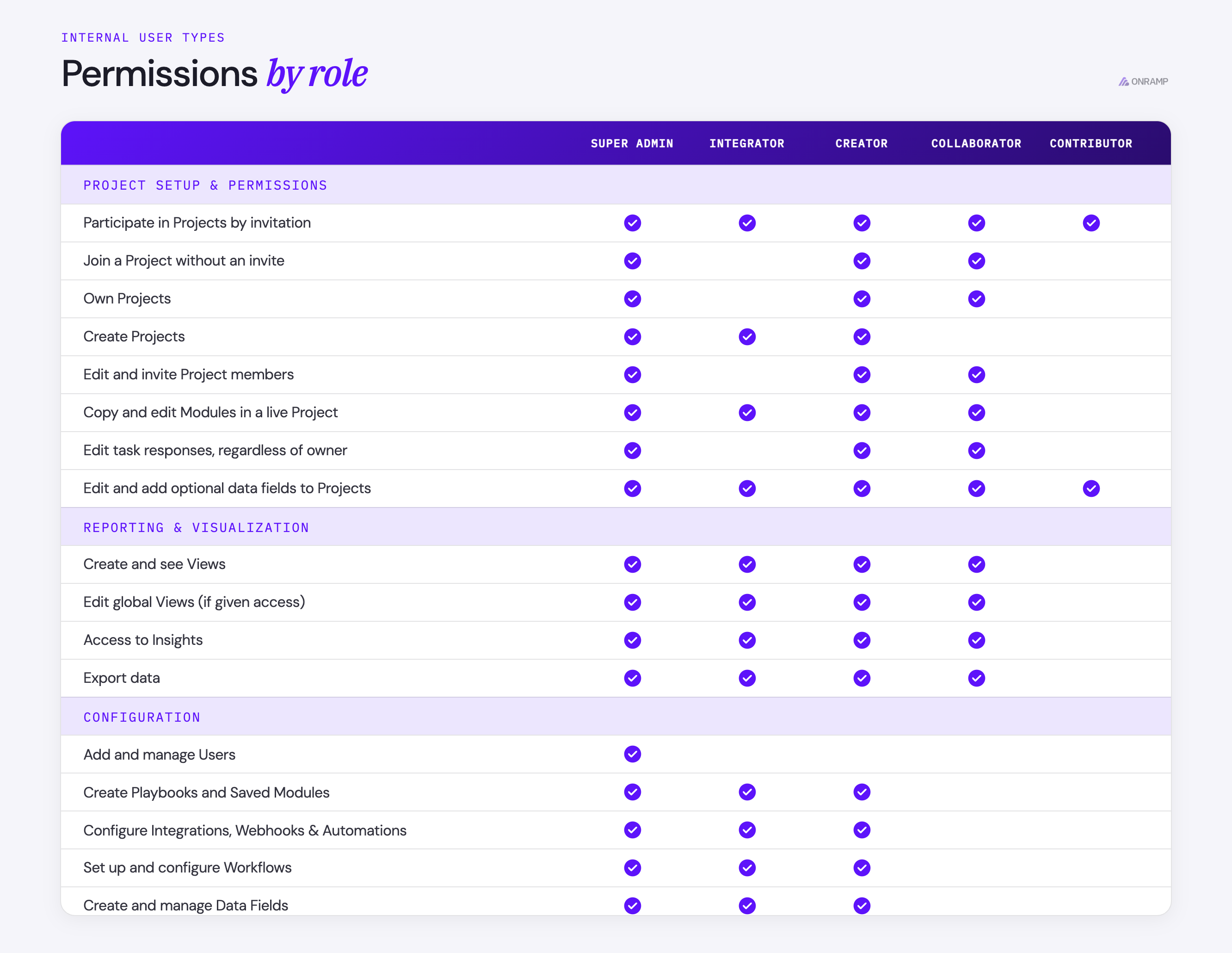Click the PROJECT SETUP & PERMISSIONS section header
The width and height of the screenshot is (1232, 953).
[205, 185]
